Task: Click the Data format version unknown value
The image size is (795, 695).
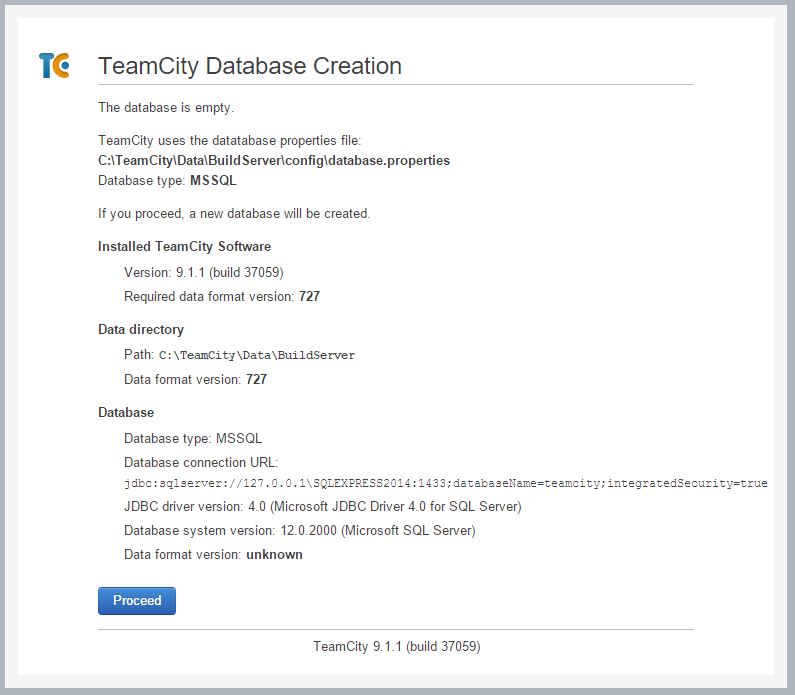Action: pyautogui.click(x=274, y=555)
